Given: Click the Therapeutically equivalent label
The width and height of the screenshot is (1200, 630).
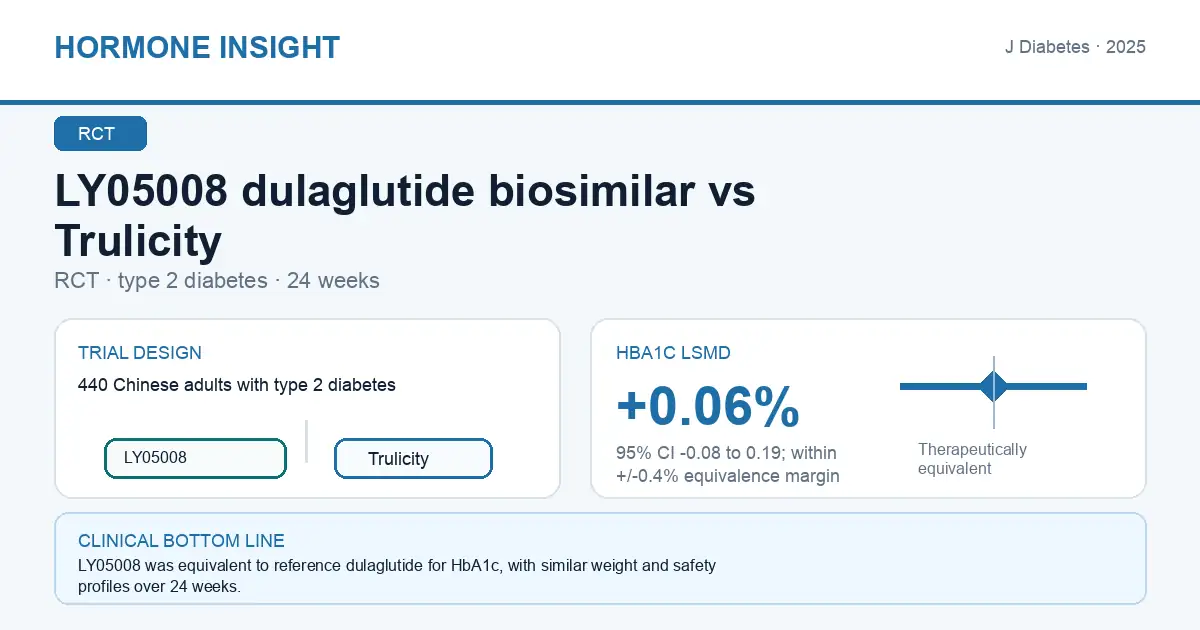Looking at the screenshot, I should tap(972, 459).
